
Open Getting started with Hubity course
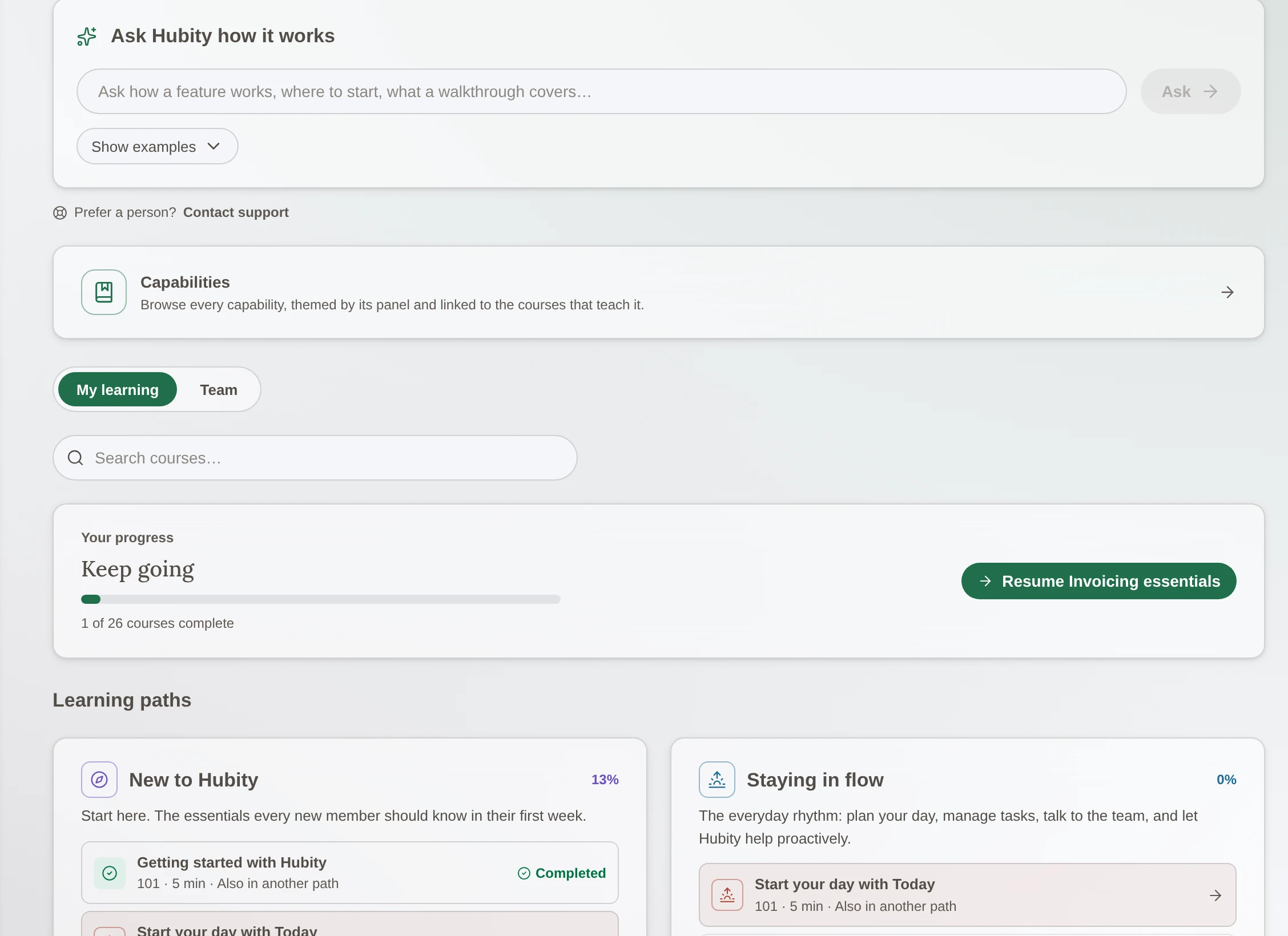point(350,873)
